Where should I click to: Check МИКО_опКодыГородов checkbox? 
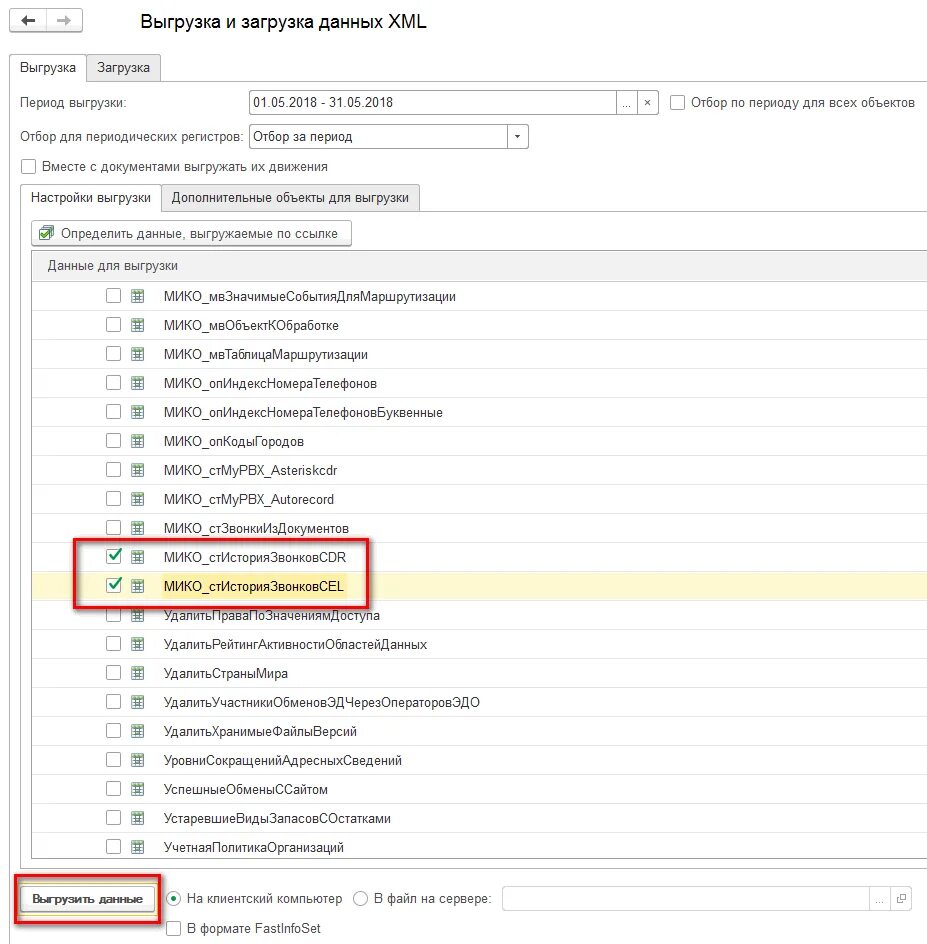(x=113, y=440)
